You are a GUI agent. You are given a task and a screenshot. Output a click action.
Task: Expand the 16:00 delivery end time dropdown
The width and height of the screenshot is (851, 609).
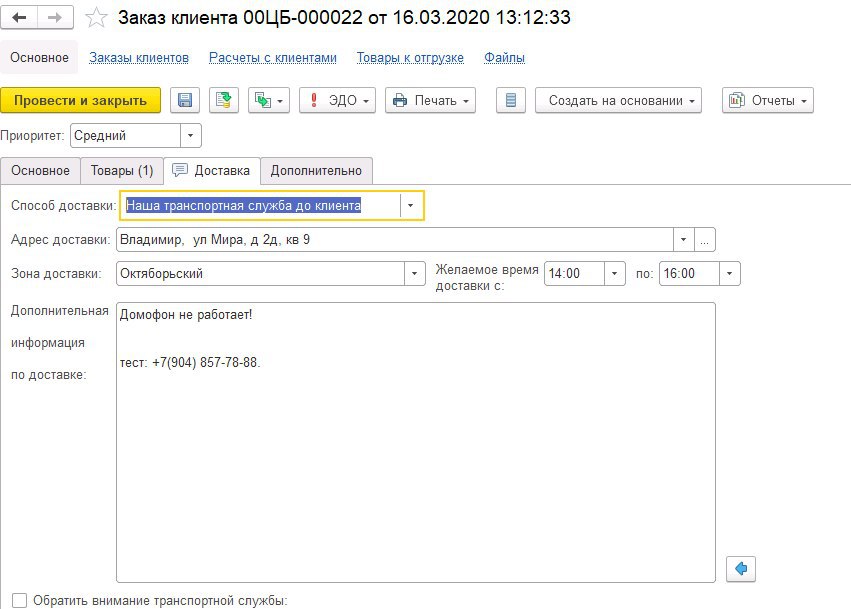point(729,274)
